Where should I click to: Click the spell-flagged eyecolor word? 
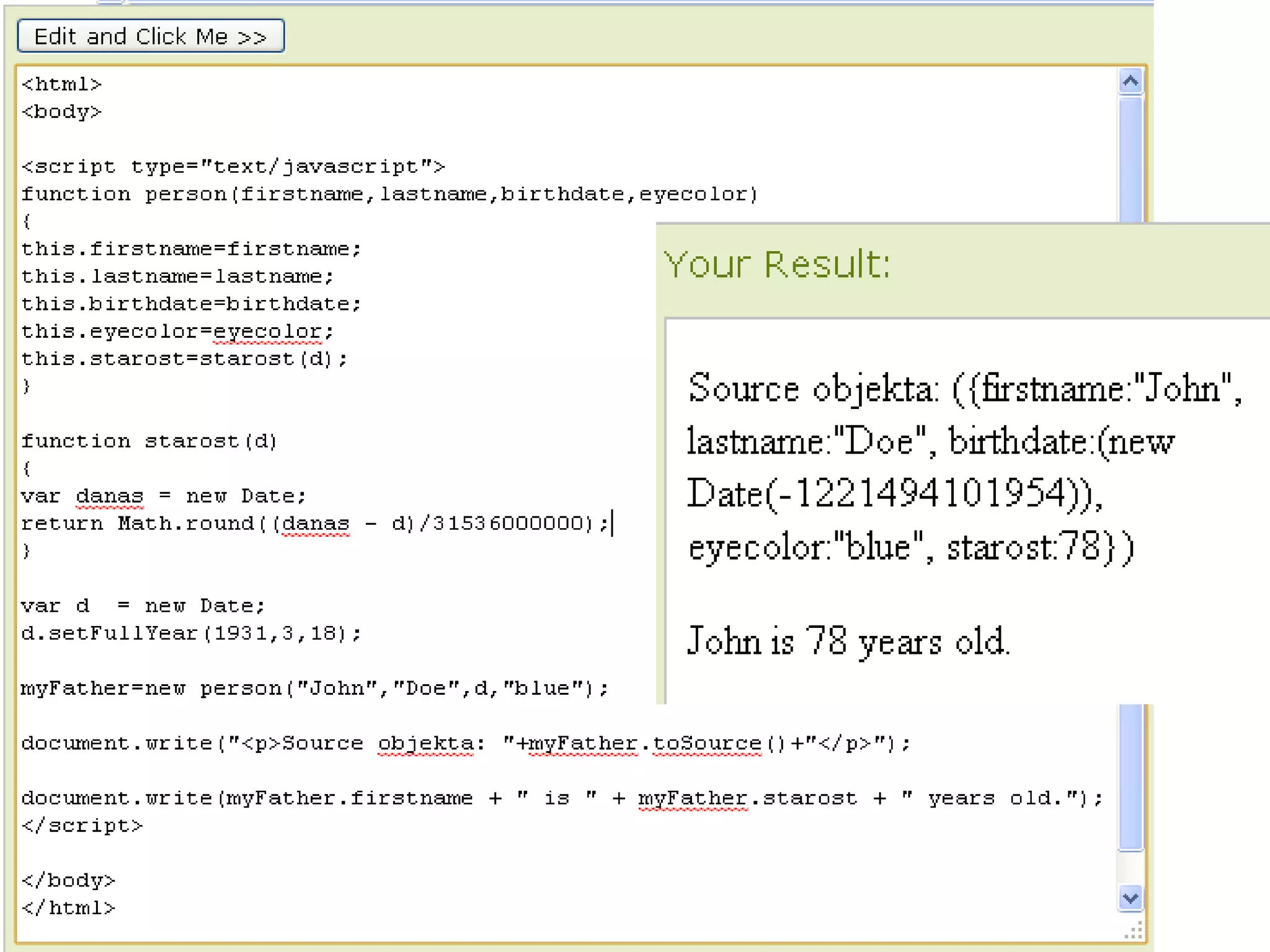click(267, 332)
